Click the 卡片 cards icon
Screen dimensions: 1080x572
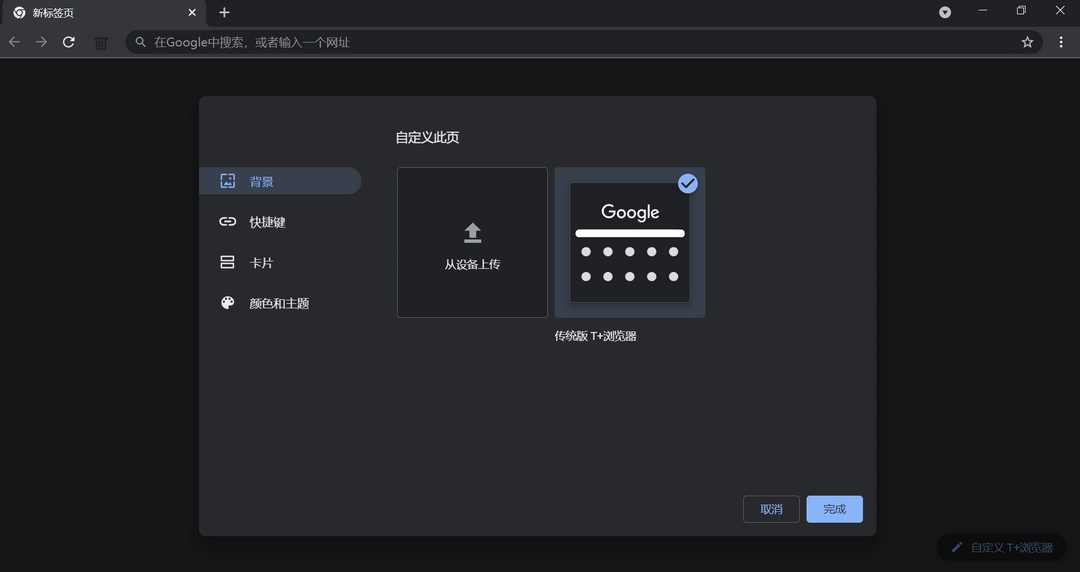click(x=227, y=263)
